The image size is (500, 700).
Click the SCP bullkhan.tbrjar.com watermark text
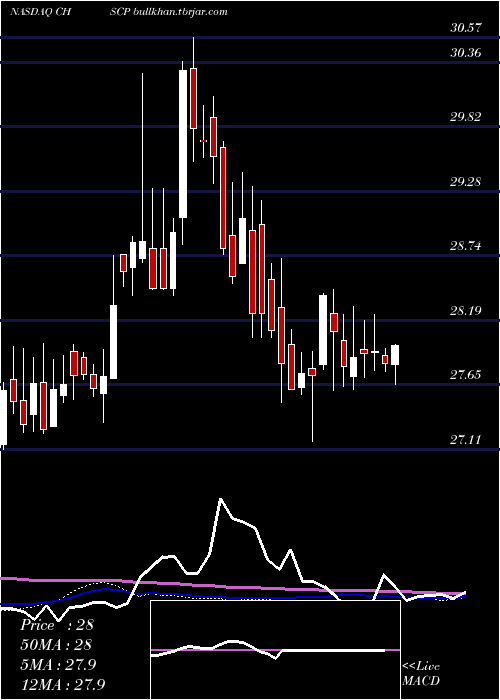click(x=168, y=12)
